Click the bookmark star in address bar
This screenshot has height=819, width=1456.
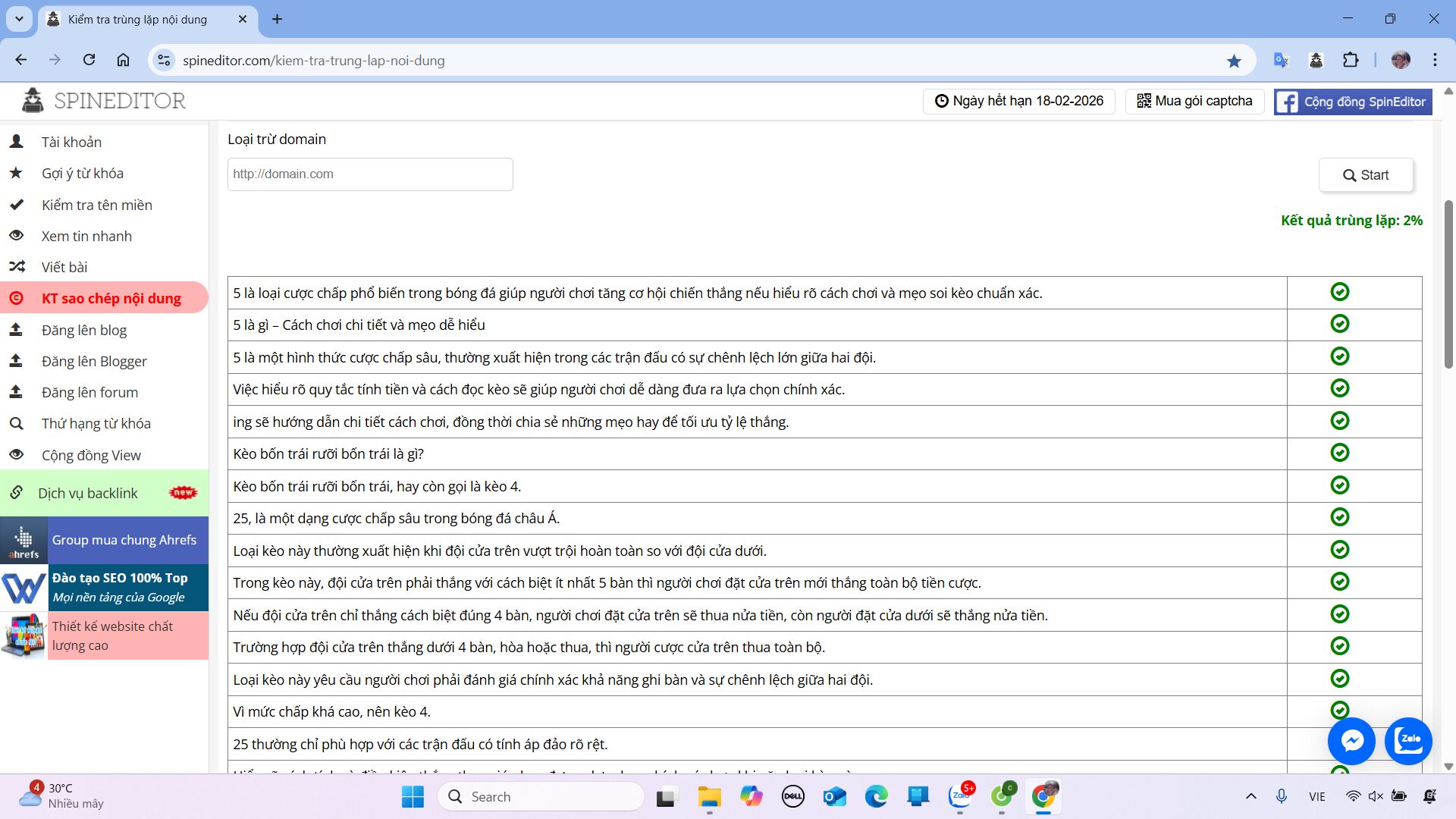click(x=1234, y=61)
